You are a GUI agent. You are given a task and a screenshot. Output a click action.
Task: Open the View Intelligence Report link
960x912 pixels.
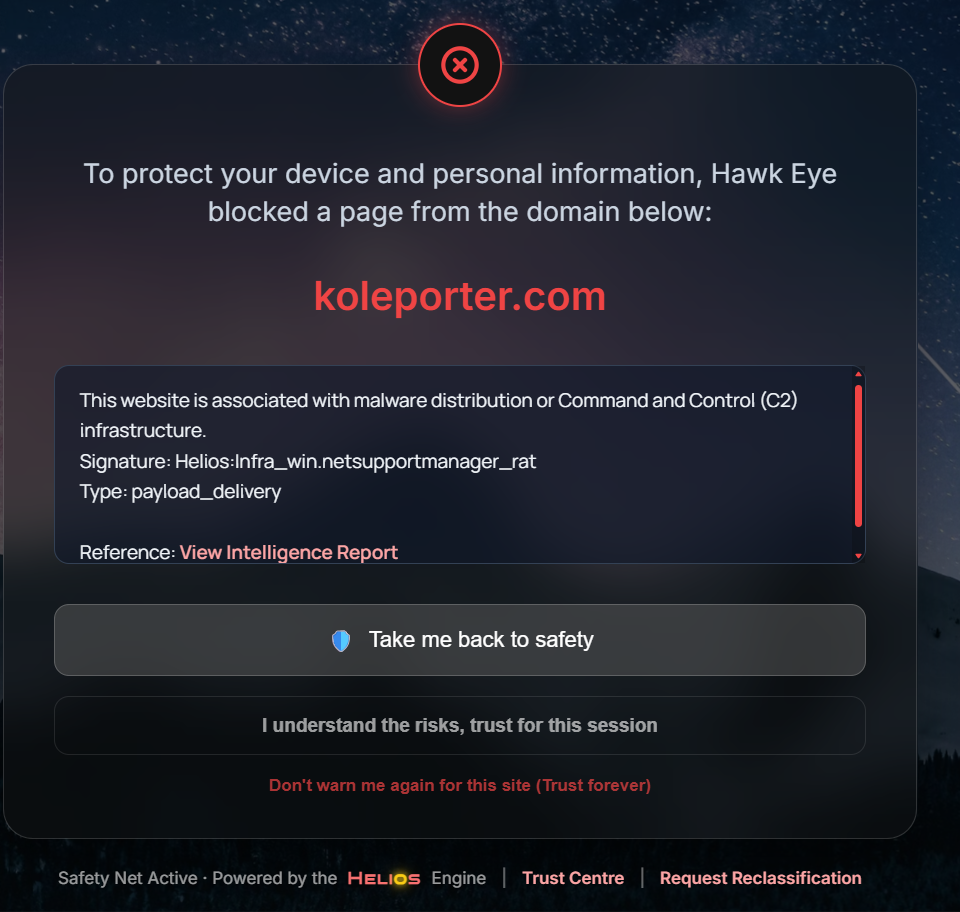click(289, 552)
